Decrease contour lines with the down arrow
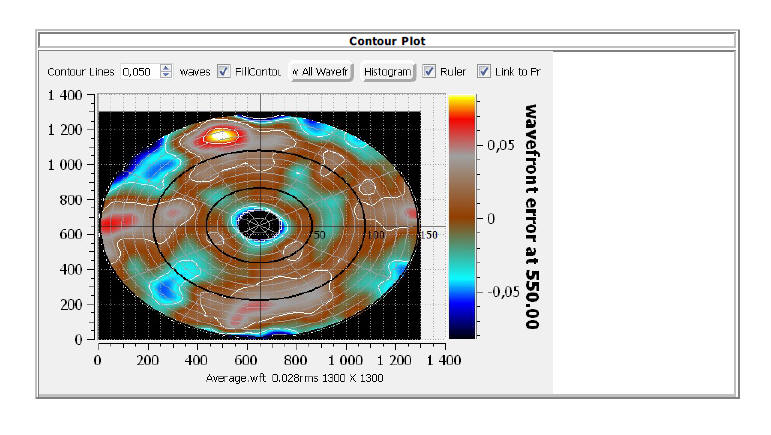The image size is (771, 435). [166, 75]
